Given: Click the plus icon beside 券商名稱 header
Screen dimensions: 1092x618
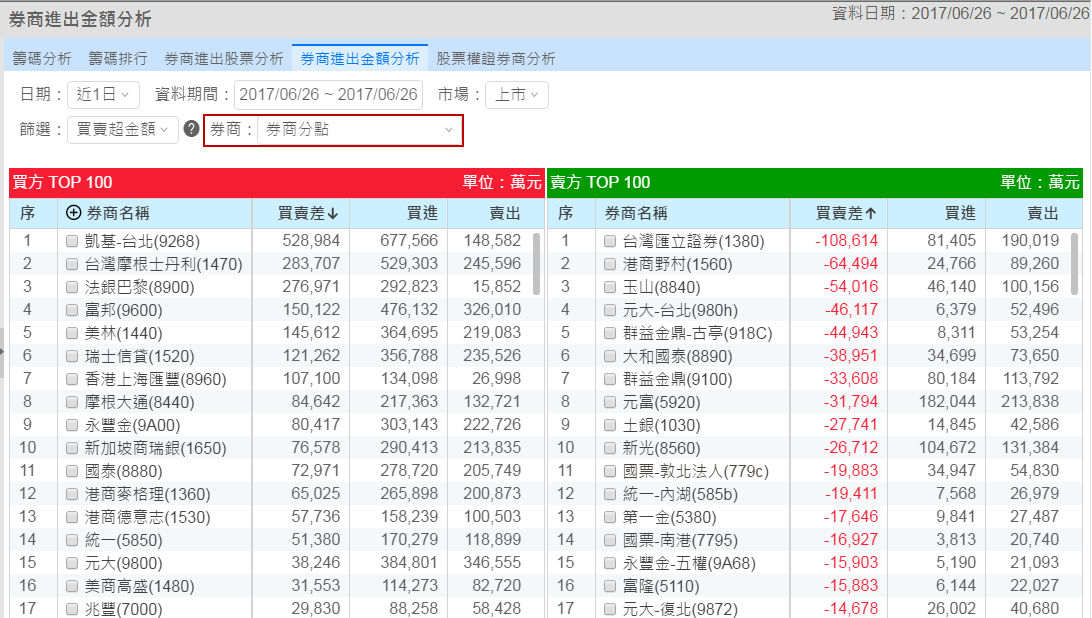Looking at the screenshot, I should [73, 213].
